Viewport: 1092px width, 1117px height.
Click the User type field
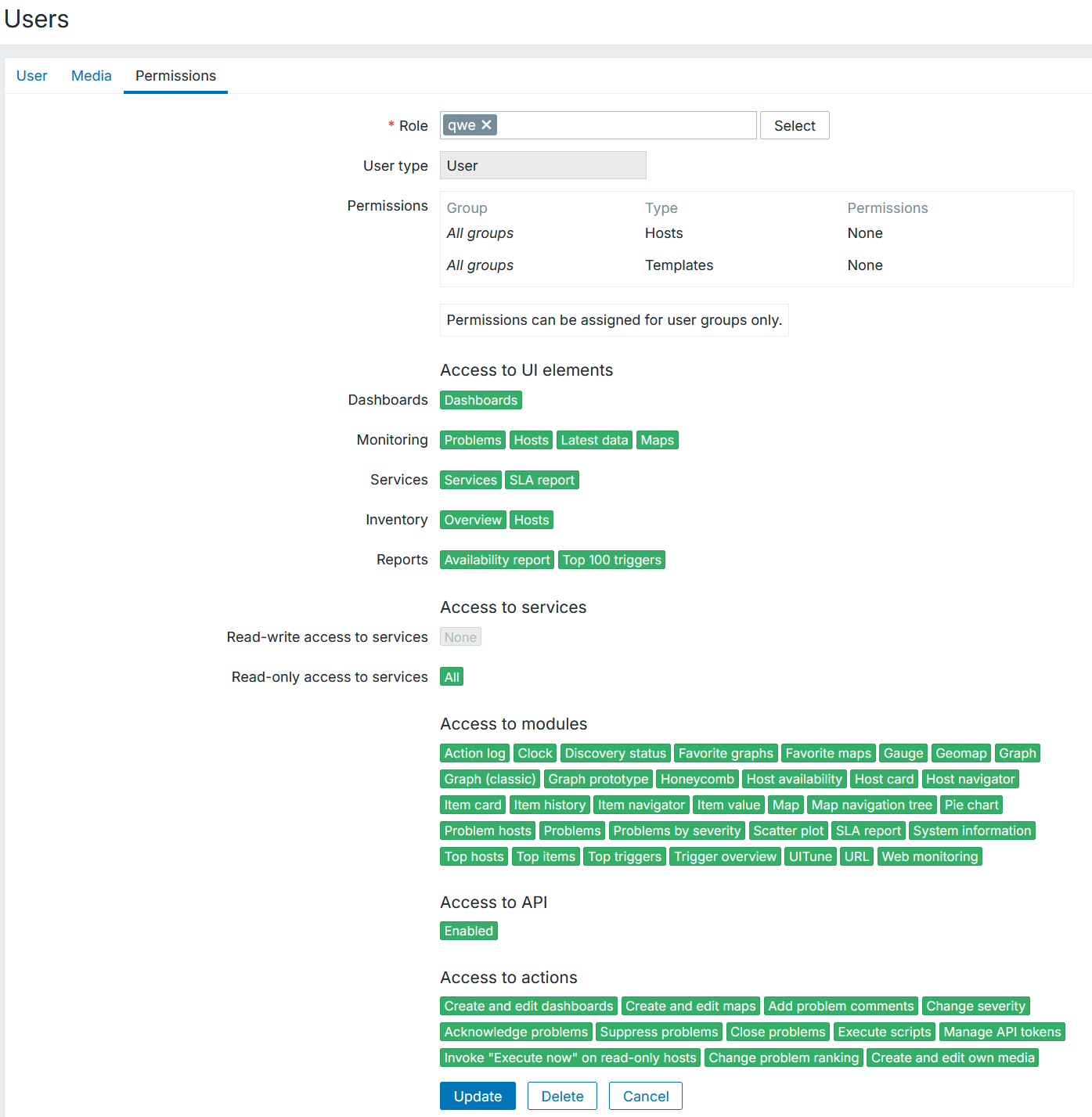tap(542, 166)
